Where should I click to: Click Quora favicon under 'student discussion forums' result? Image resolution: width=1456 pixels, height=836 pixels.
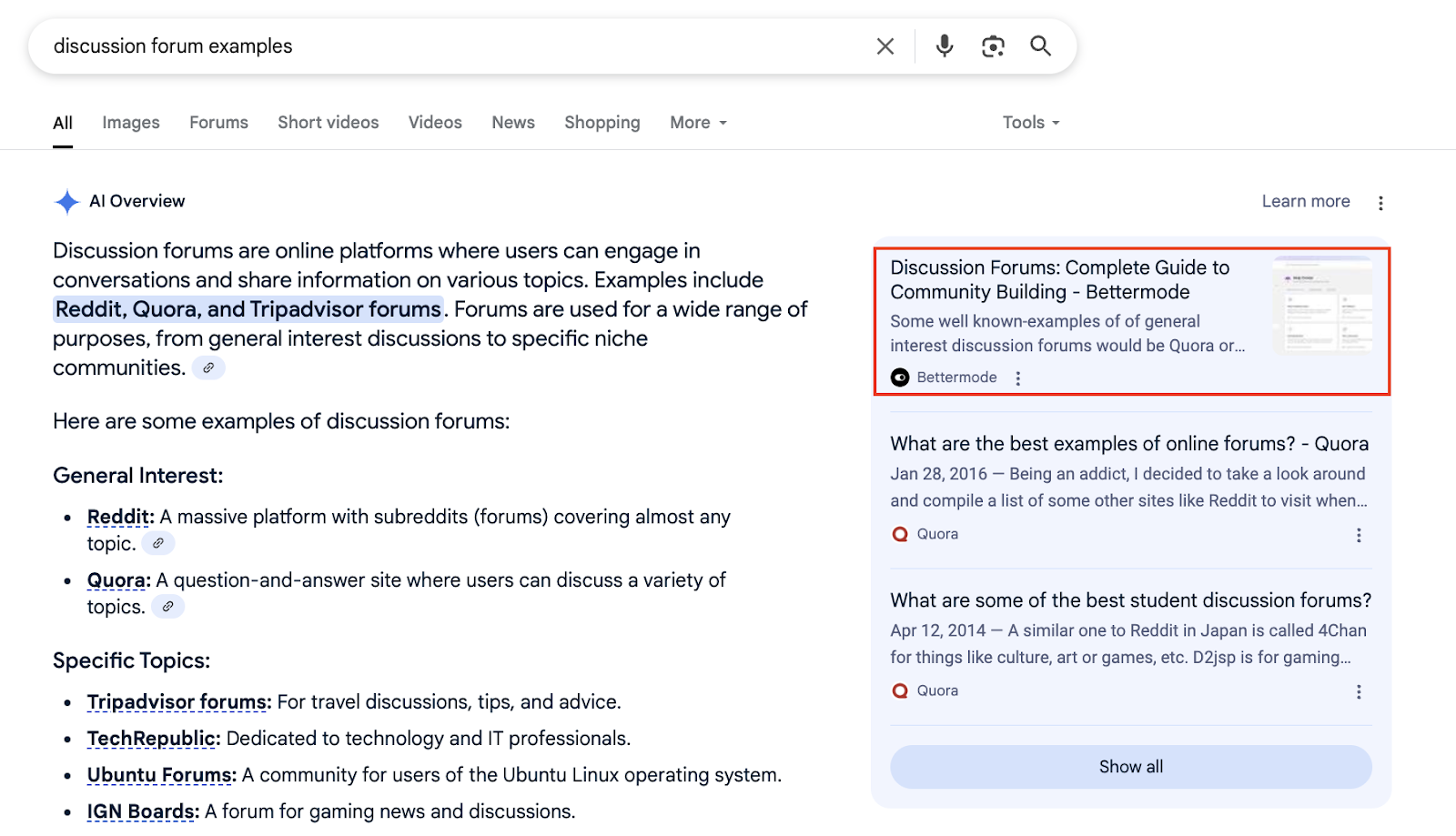click(x=900, y=690)
